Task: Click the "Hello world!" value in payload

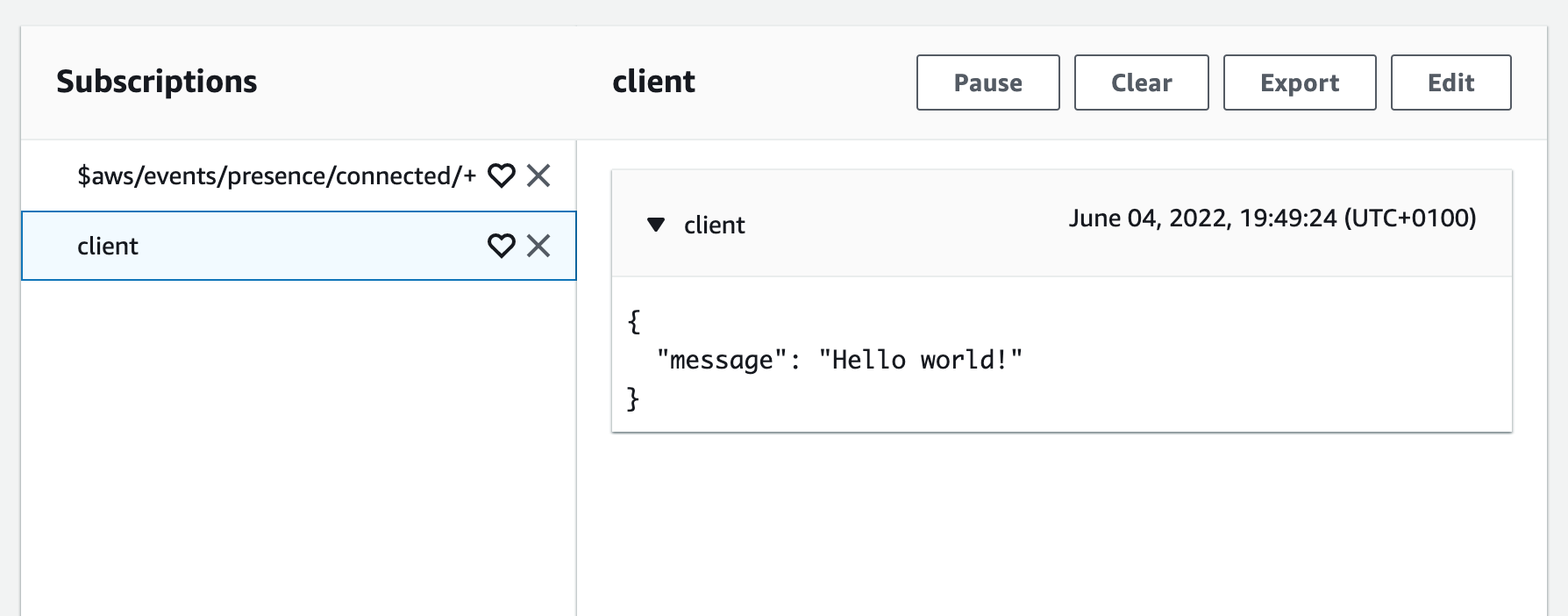Action: coord(920,360)
